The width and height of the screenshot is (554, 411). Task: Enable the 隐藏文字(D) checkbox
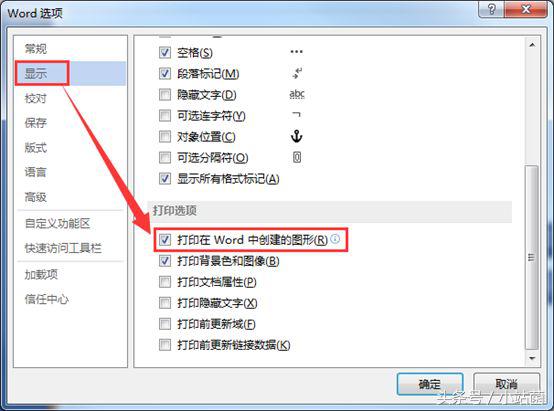[x=165, y=94]
